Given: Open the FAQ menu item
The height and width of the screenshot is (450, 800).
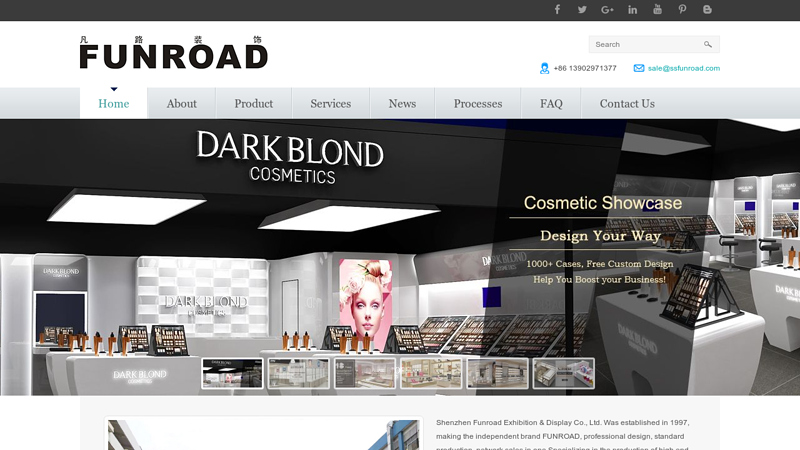Looking at the screenshot, I should (x=551, y=104).
